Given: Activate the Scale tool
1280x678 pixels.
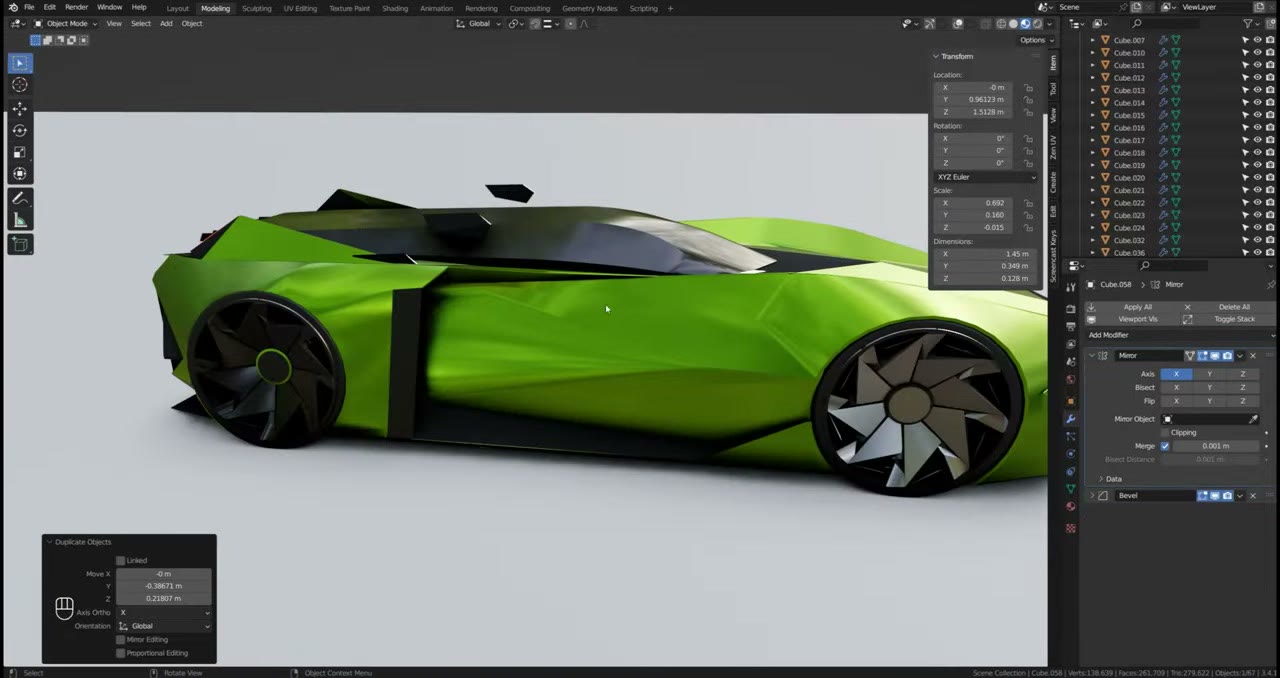Looking at the screenshot, I should tap(19, 152).
